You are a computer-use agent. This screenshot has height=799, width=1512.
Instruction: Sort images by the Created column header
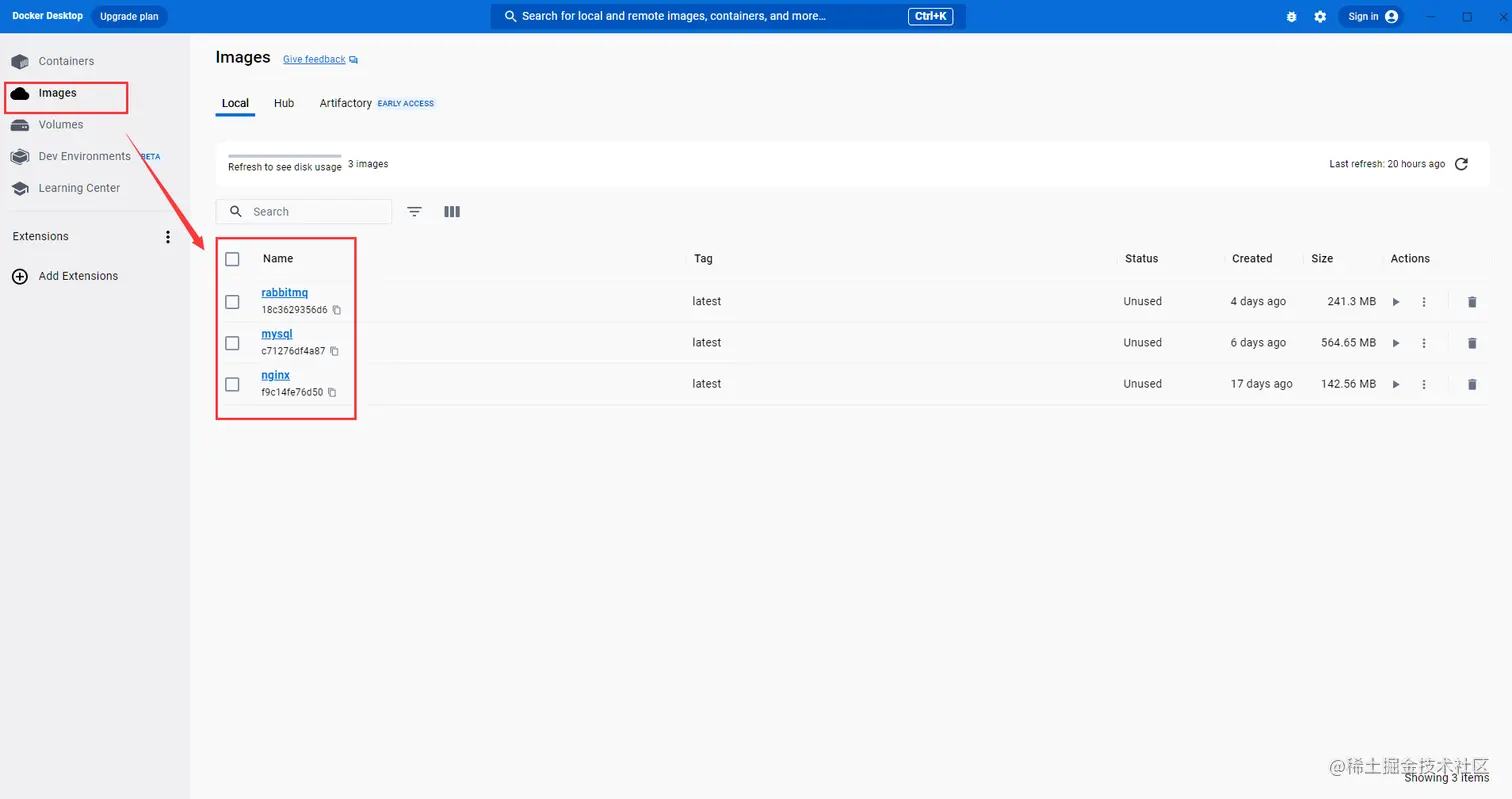(1252, 259)
